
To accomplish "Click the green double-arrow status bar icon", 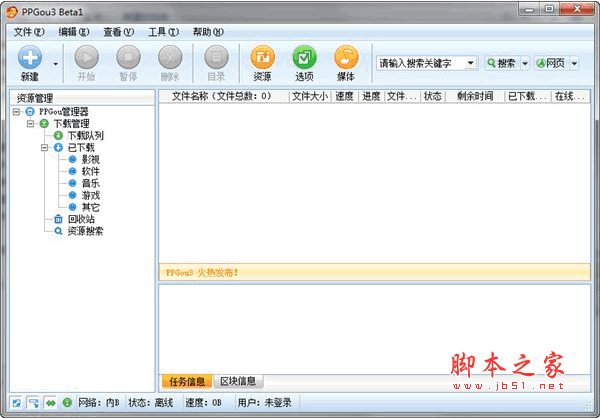I will pyautogui.click(x=50, y=403).
